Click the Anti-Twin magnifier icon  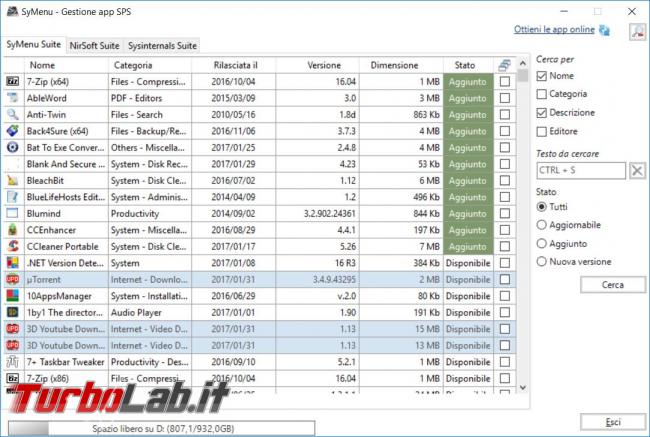[x=13, y=114]
